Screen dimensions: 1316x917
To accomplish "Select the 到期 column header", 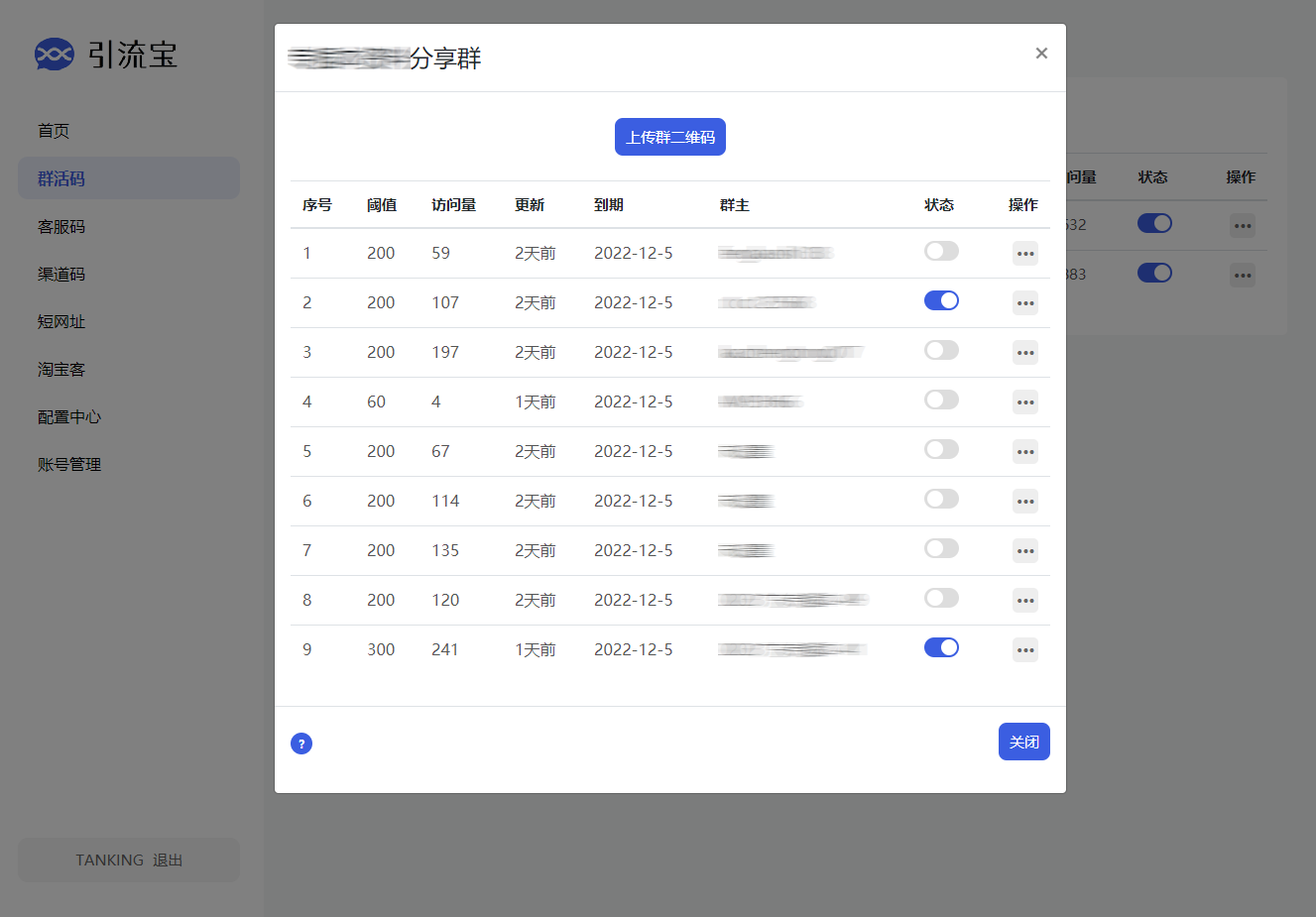I will [x=608, y=205].
